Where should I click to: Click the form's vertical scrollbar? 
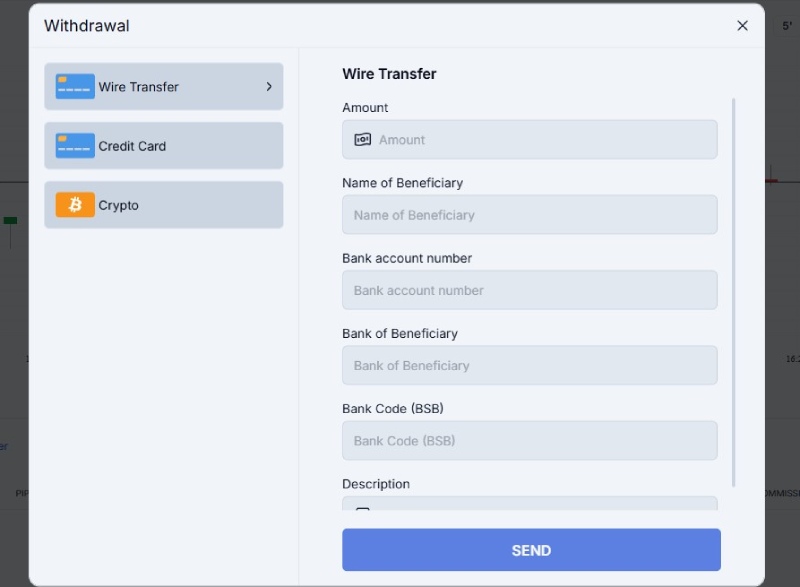click(x=734, y=292)
